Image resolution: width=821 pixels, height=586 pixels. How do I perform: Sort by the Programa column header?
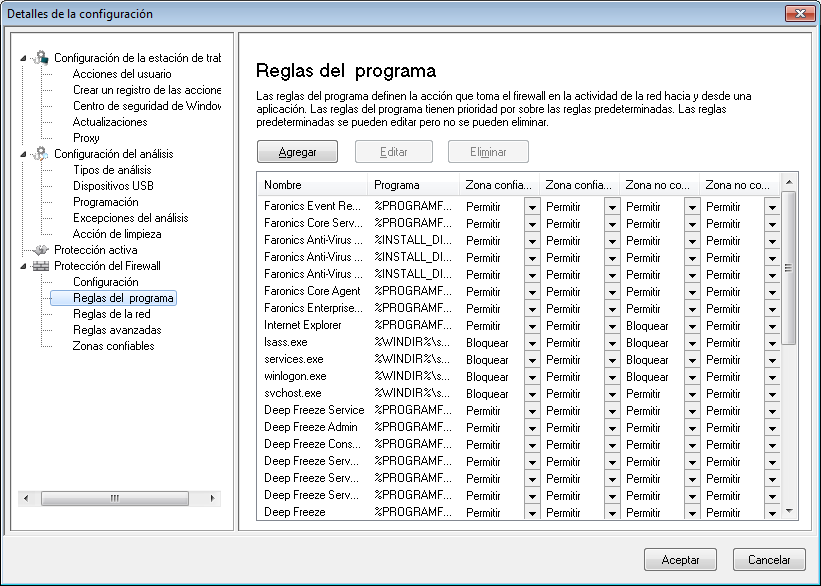pyautogui.click(x=414, y=185)
